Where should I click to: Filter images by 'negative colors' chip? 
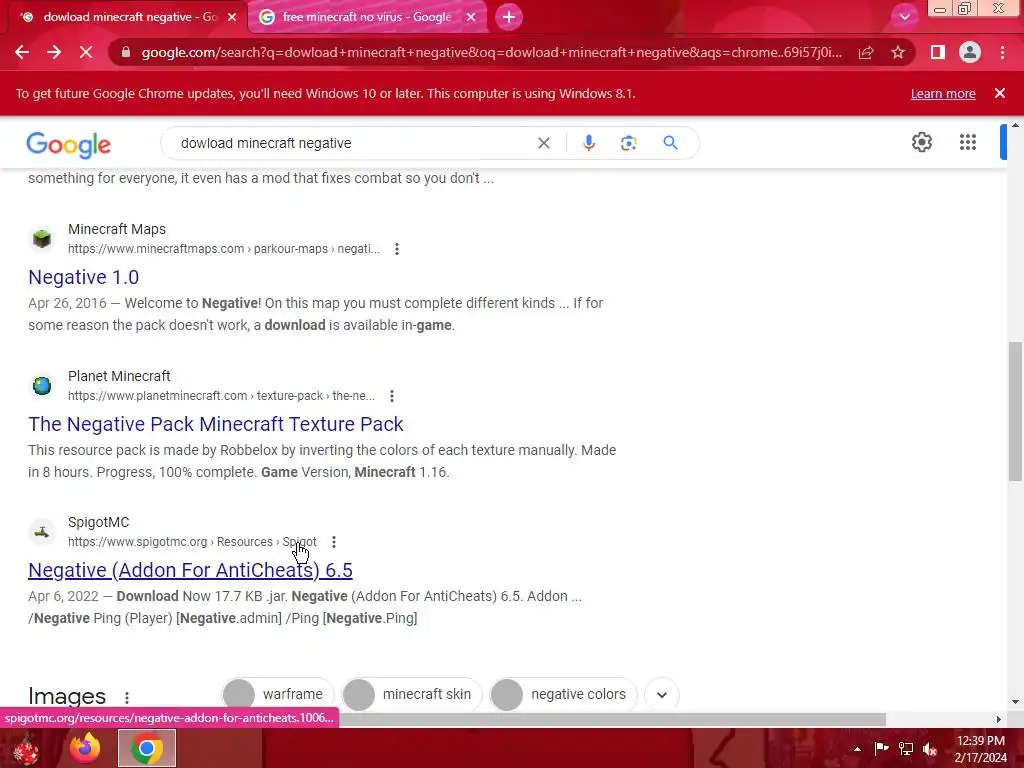coord(564,694)
